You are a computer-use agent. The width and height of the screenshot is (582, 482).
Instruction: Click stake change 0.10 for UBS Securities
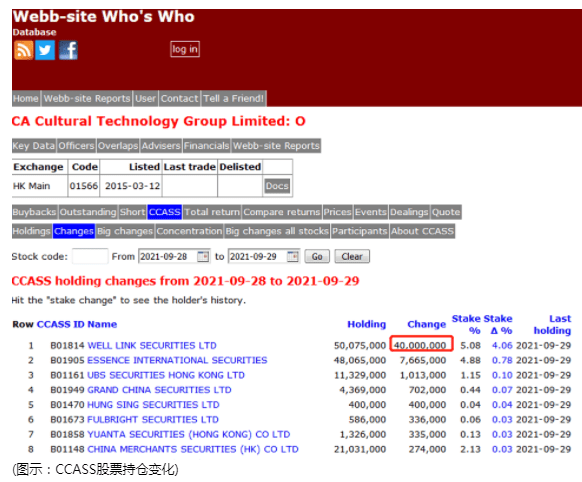click(x=502, y=375)
